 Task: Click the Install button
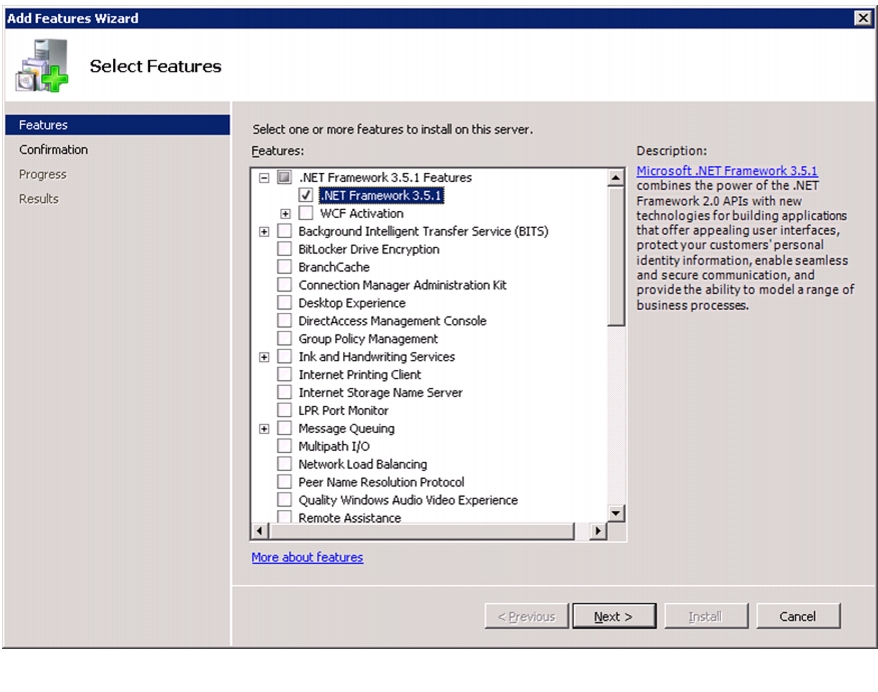(706, 616)
